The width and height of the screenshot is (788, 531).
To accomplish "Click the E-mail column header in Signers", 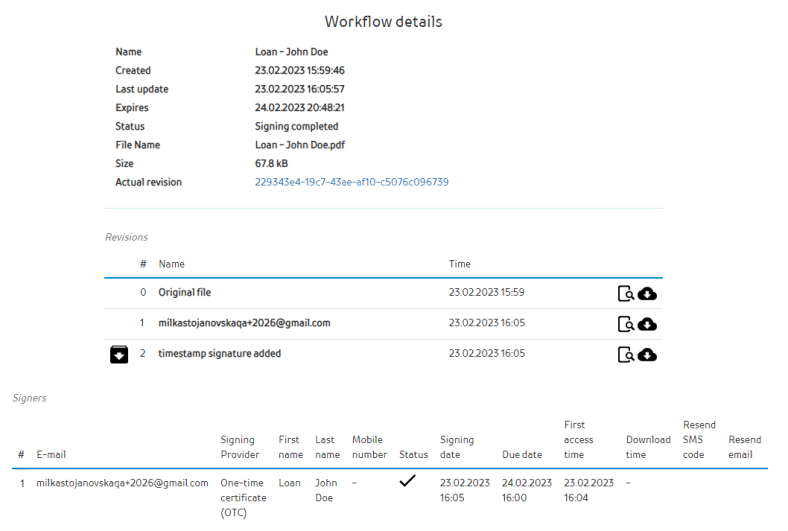I will point(52,455).
